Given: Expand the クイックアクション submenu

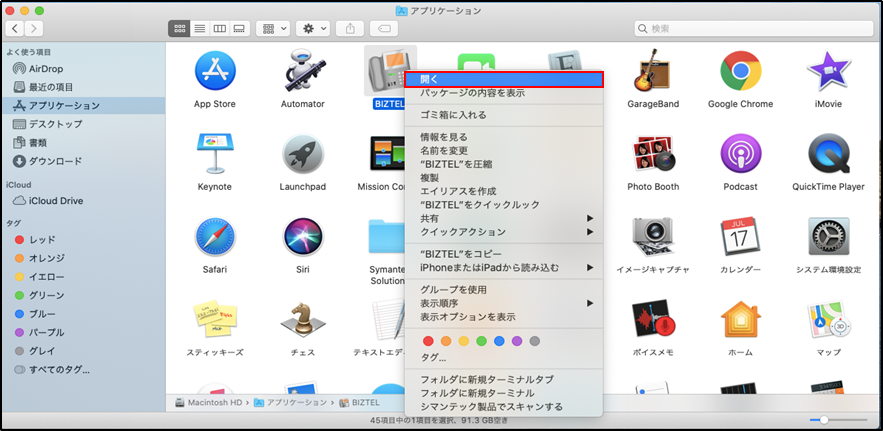Looking at the screenshot, I should [503, 232].
